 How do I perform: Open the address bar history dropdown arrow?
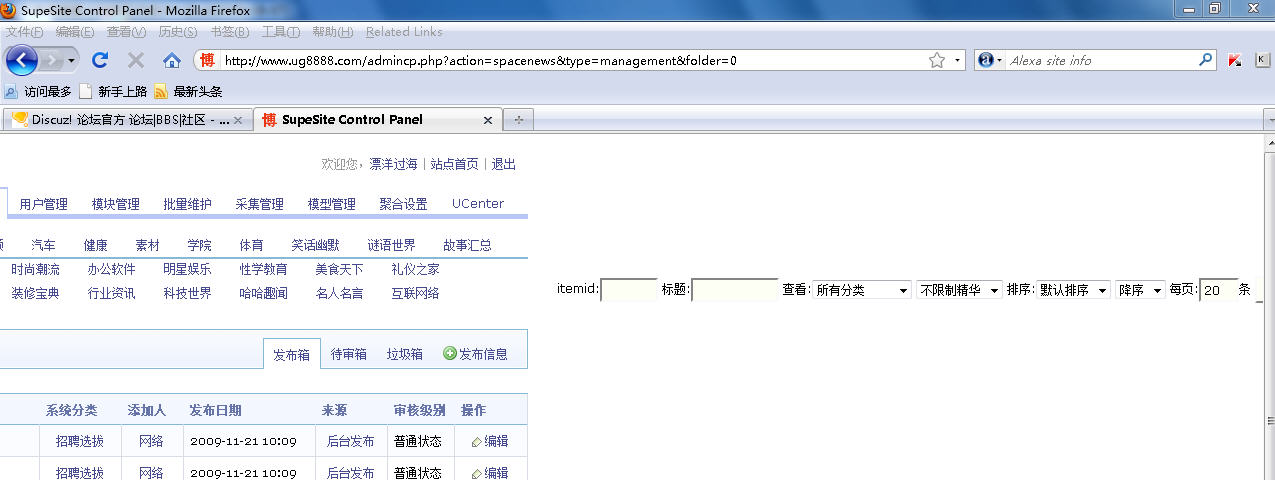tap(957, 60)
